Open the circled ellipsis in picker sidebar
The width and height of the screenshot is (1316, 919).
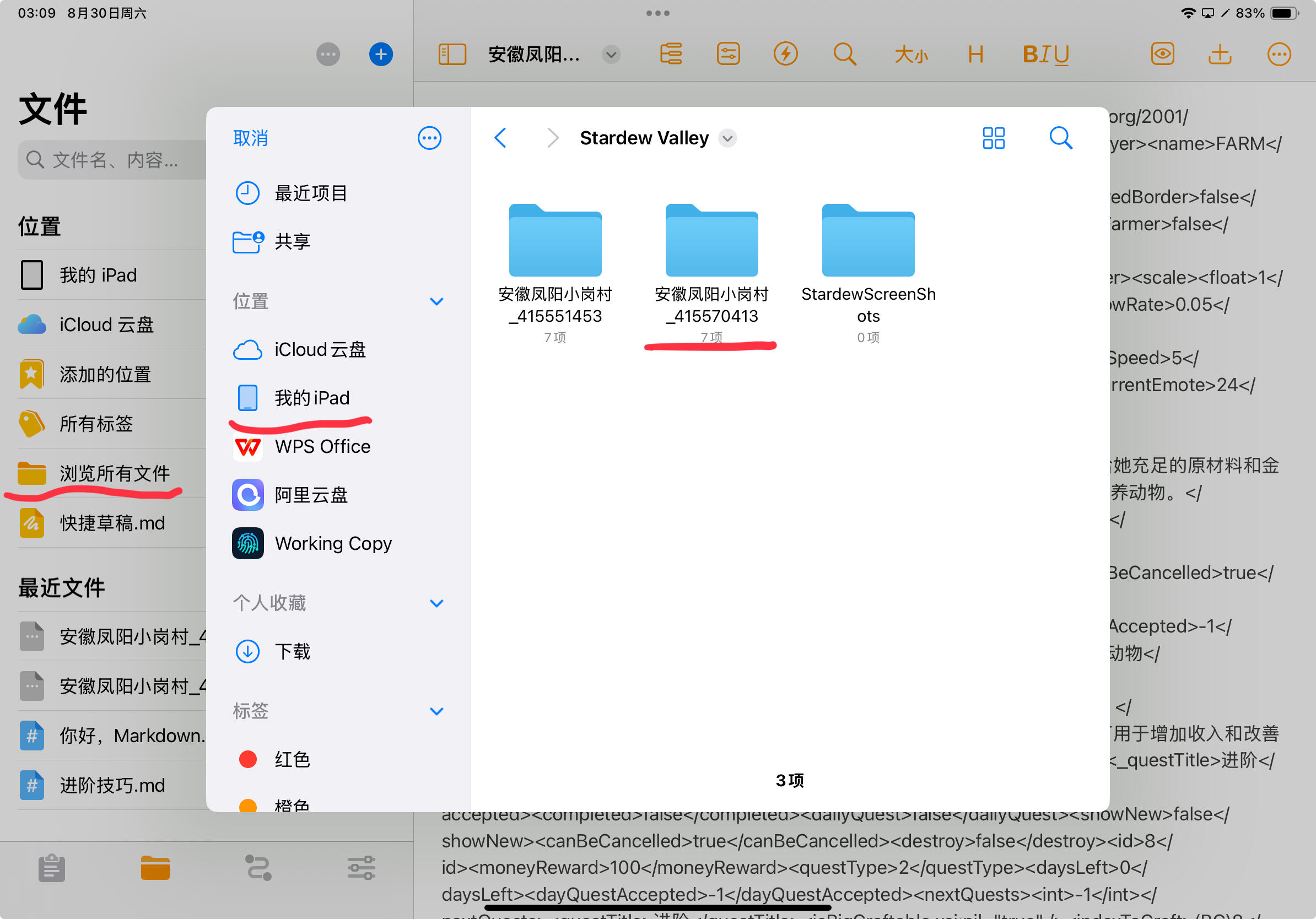(x=429, y=138)
